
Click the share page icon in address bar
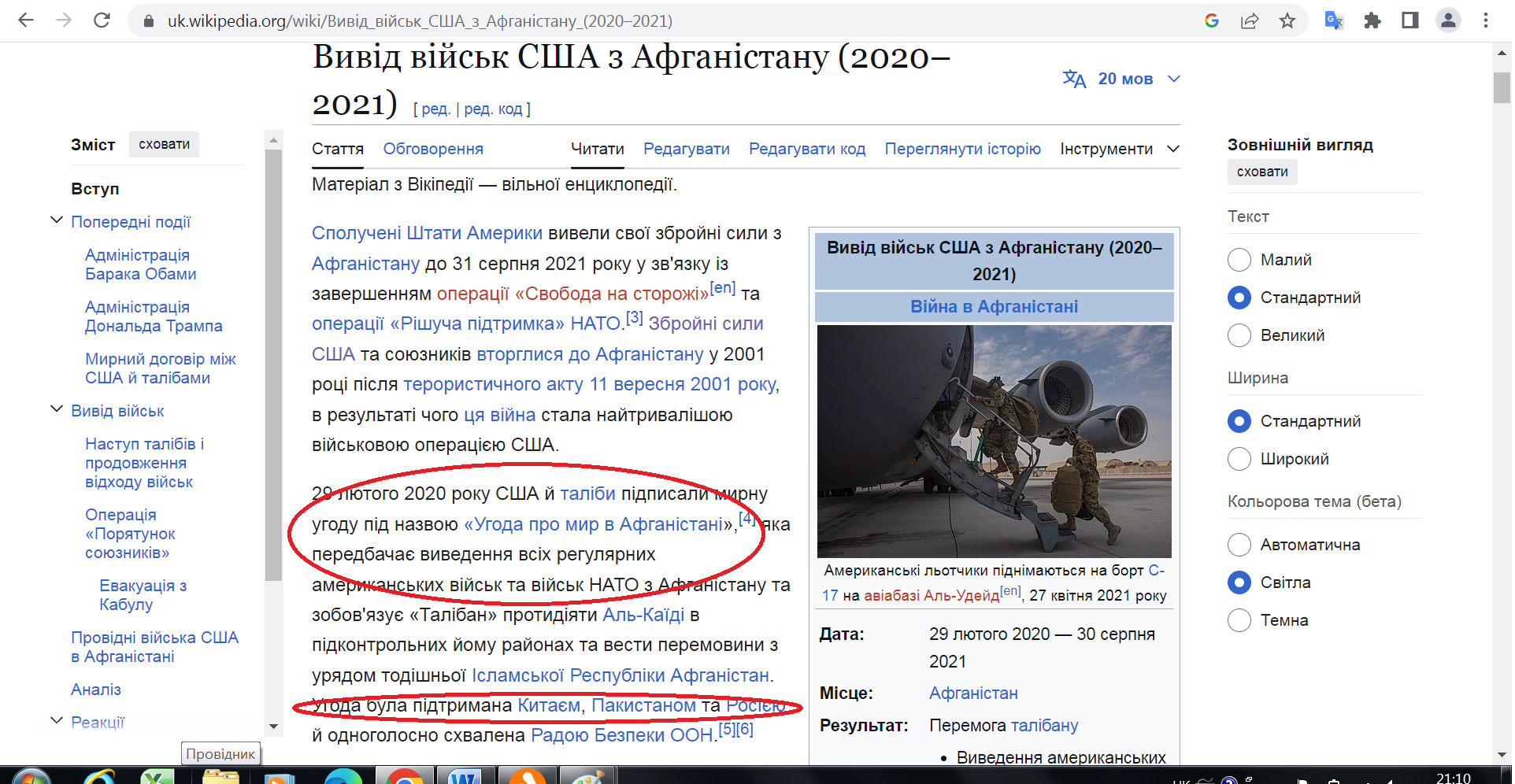[x=1250, y=20]
